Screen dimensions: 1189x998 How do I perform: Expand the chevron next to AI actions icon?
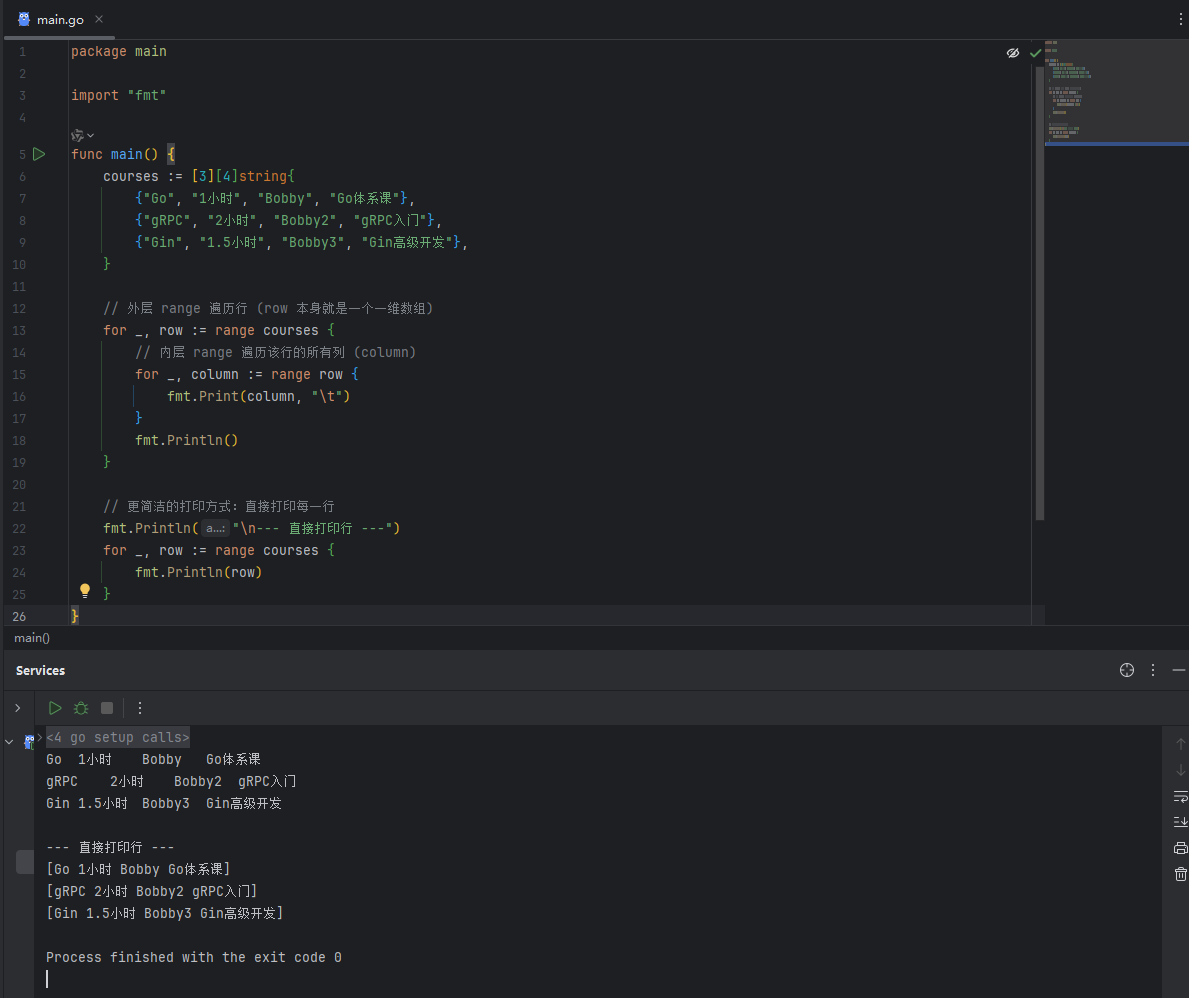90,136
